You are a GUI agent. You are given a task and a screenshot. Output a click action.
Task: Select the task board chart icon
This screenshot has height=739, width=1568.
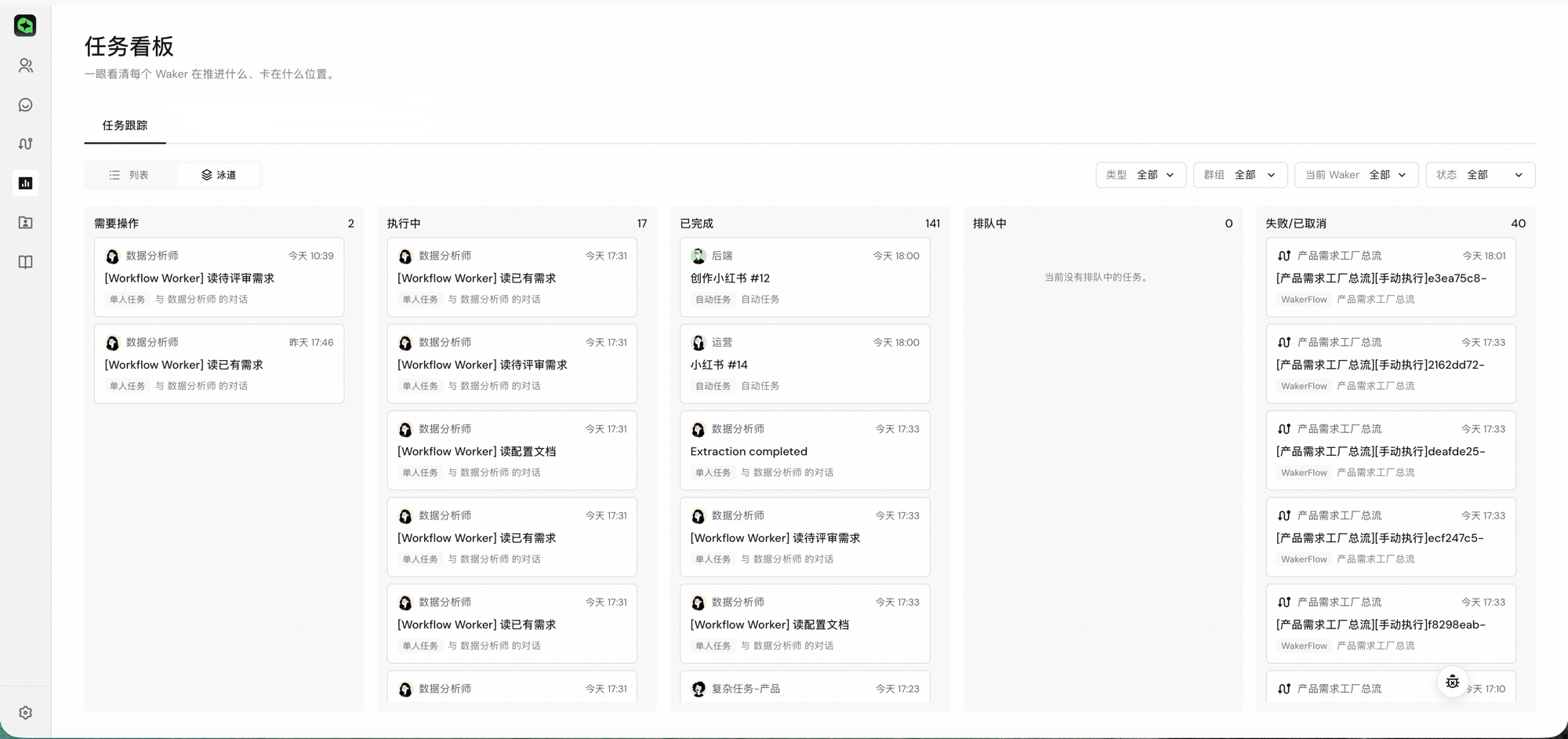25,184
